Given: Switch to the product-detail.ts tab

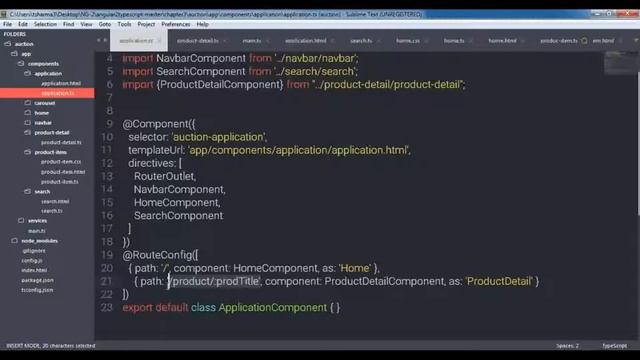Looking at the screenshot, I should 198,41.
